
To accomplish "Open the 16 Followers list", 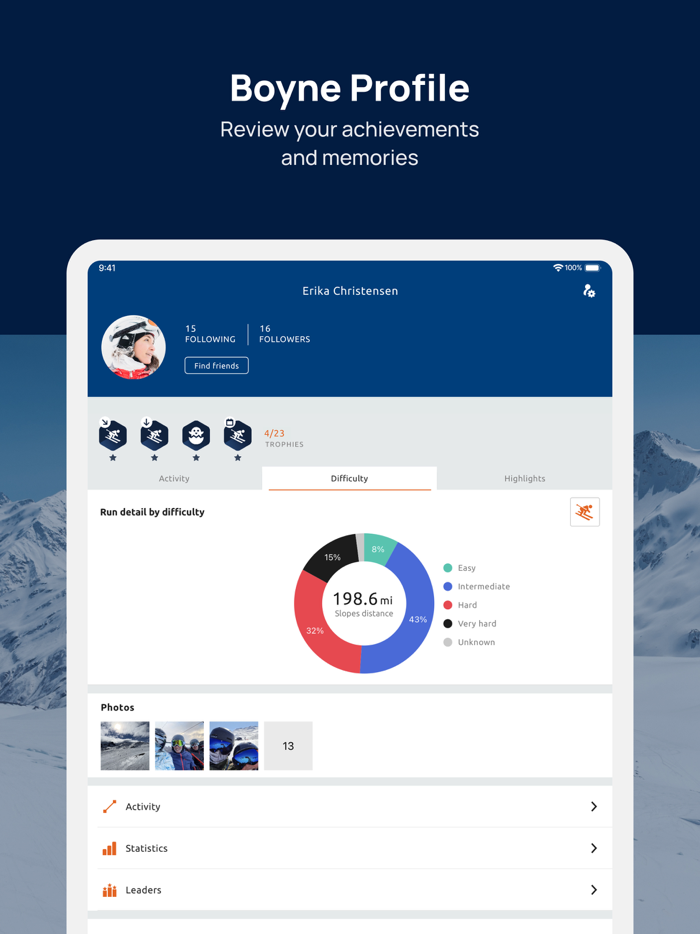I will pos(284,334).
